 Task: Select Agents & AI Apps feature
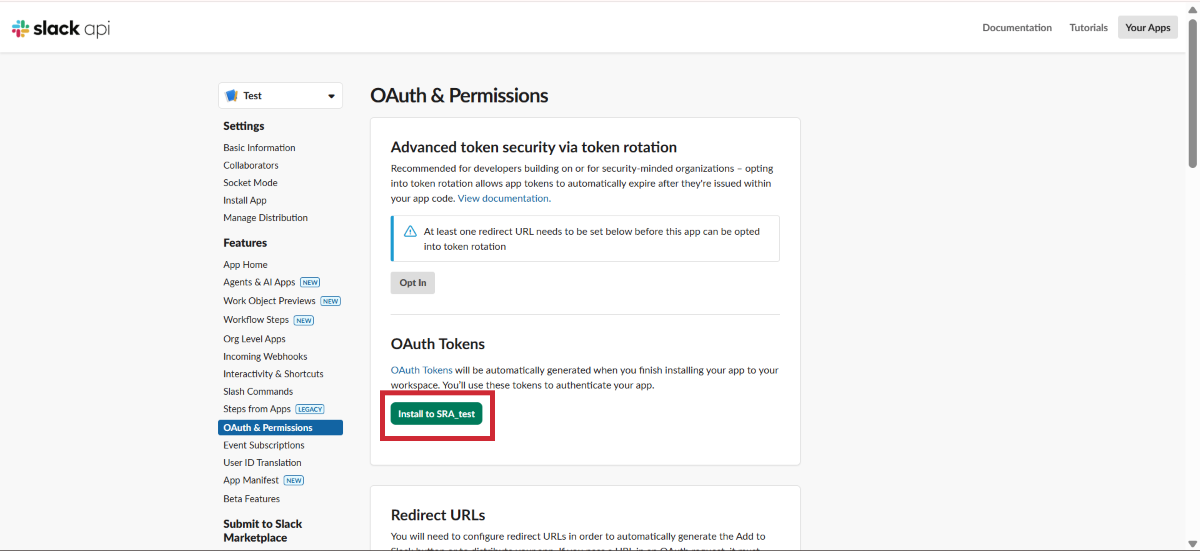(x=259, y=283)
